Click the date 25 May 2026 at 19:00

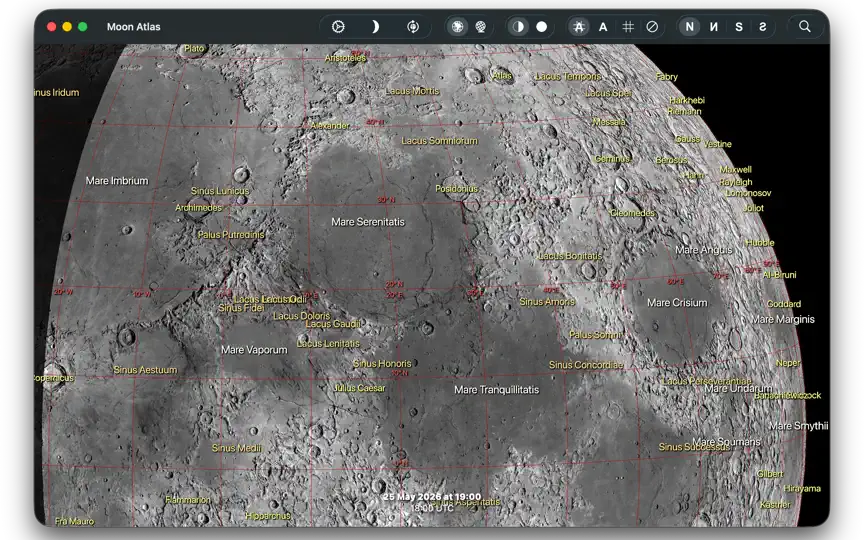pos(432,497)
